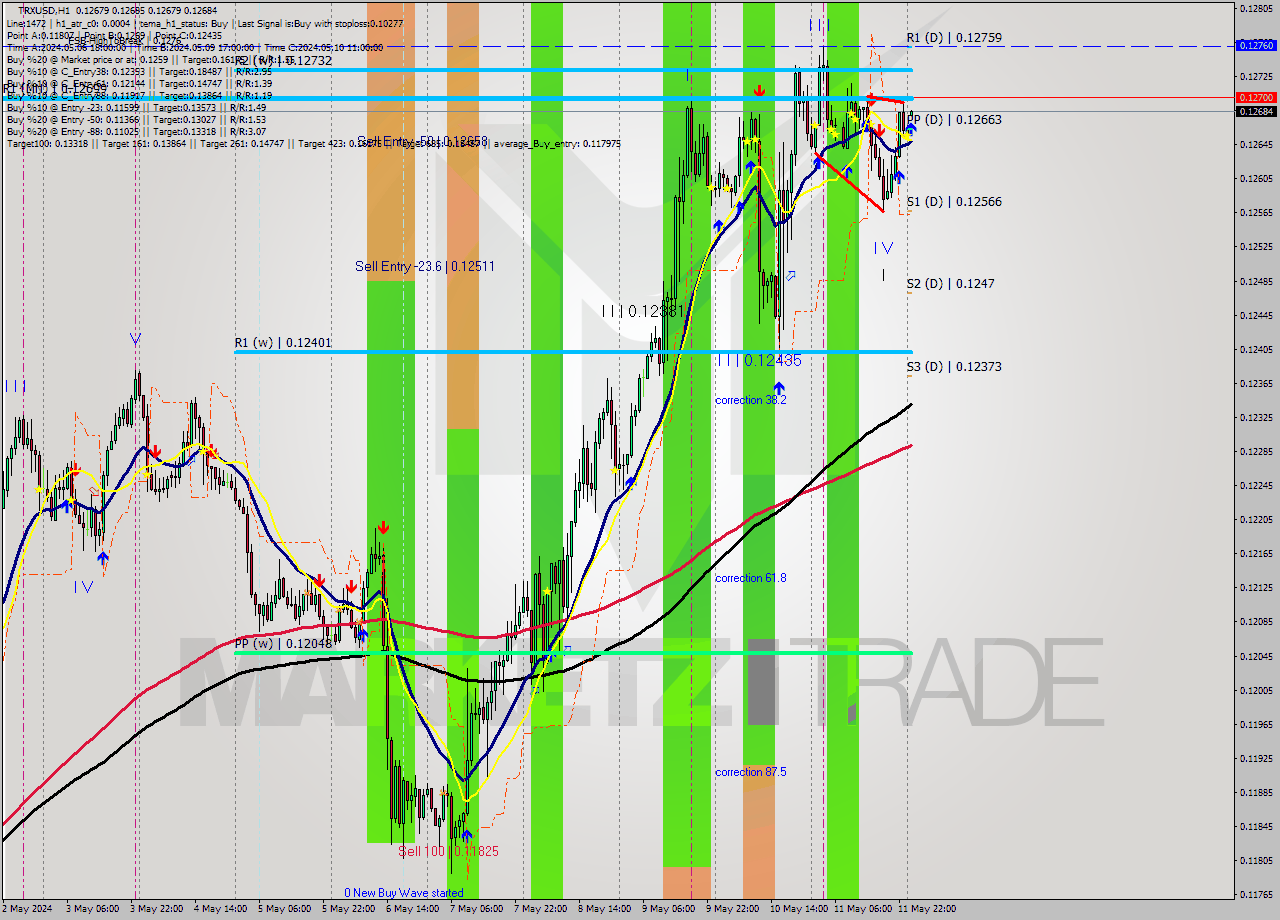Click the blue up arrow above correction 38.2
The width and height of the screenshot is (1280, 920).
778,386
